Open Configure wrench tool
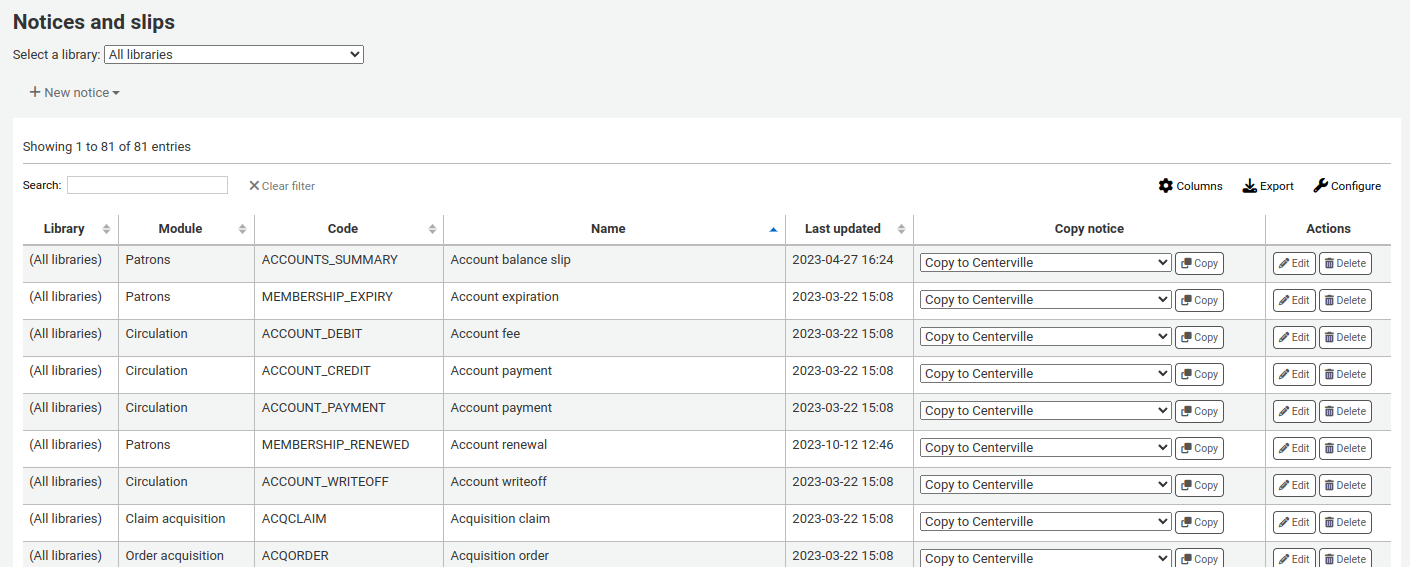Image resolution: width=1410 pixels, height=567 pixels. tap(1321, 186)
